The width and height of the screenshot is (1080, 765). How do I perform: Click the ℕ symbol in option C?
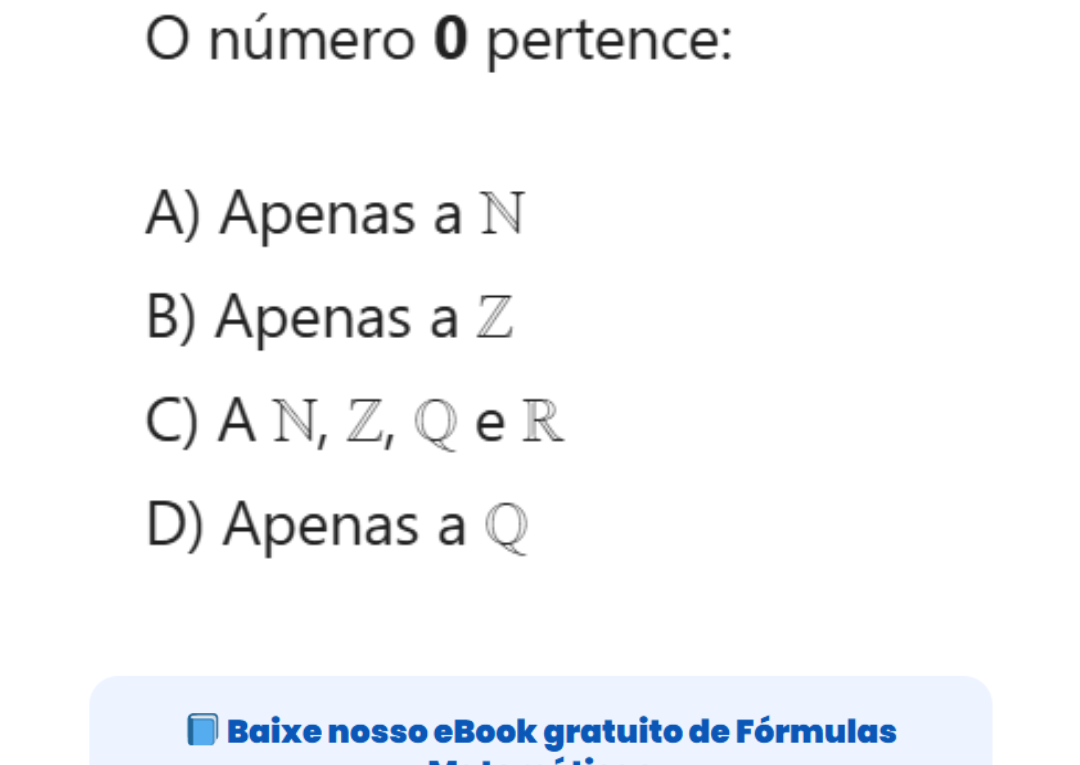tap(296, 422)
